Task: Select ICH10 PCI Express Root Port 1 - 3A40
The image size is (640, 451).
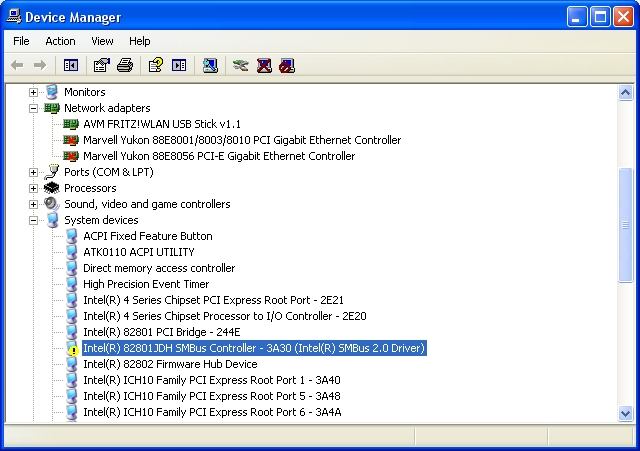Action: (212, 380)
